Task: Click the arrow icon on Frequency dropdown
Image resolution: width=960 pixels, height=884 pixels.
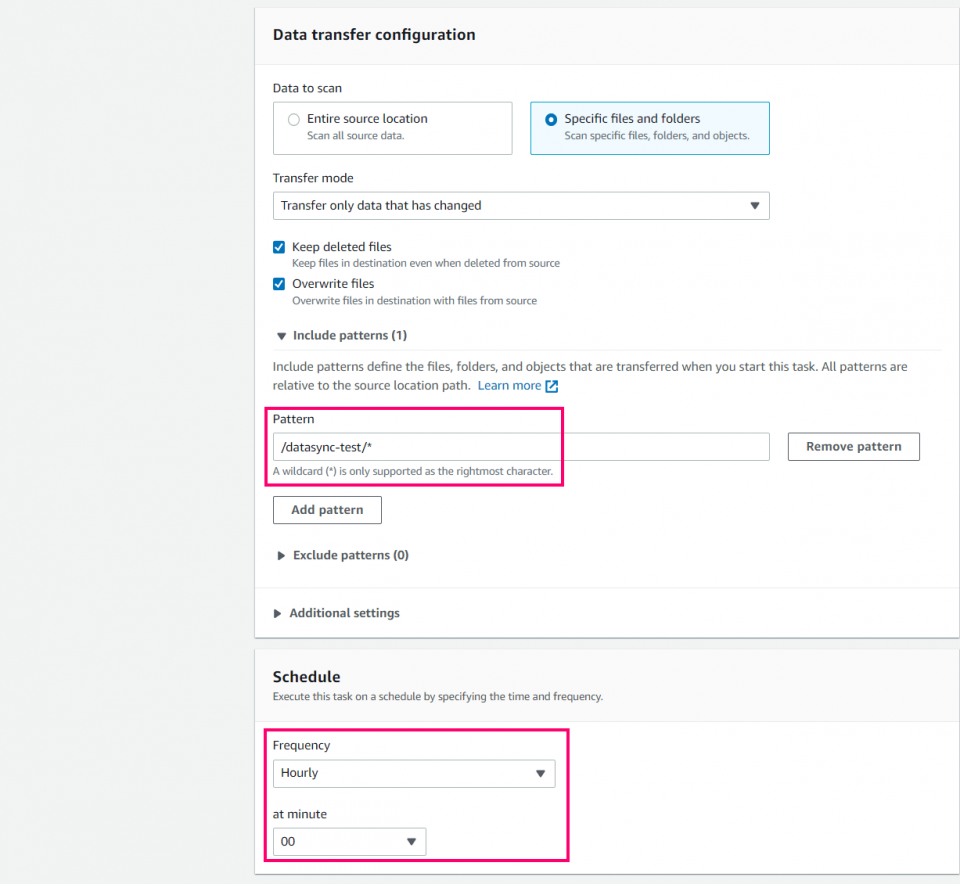Action: (x=540, y=773)
